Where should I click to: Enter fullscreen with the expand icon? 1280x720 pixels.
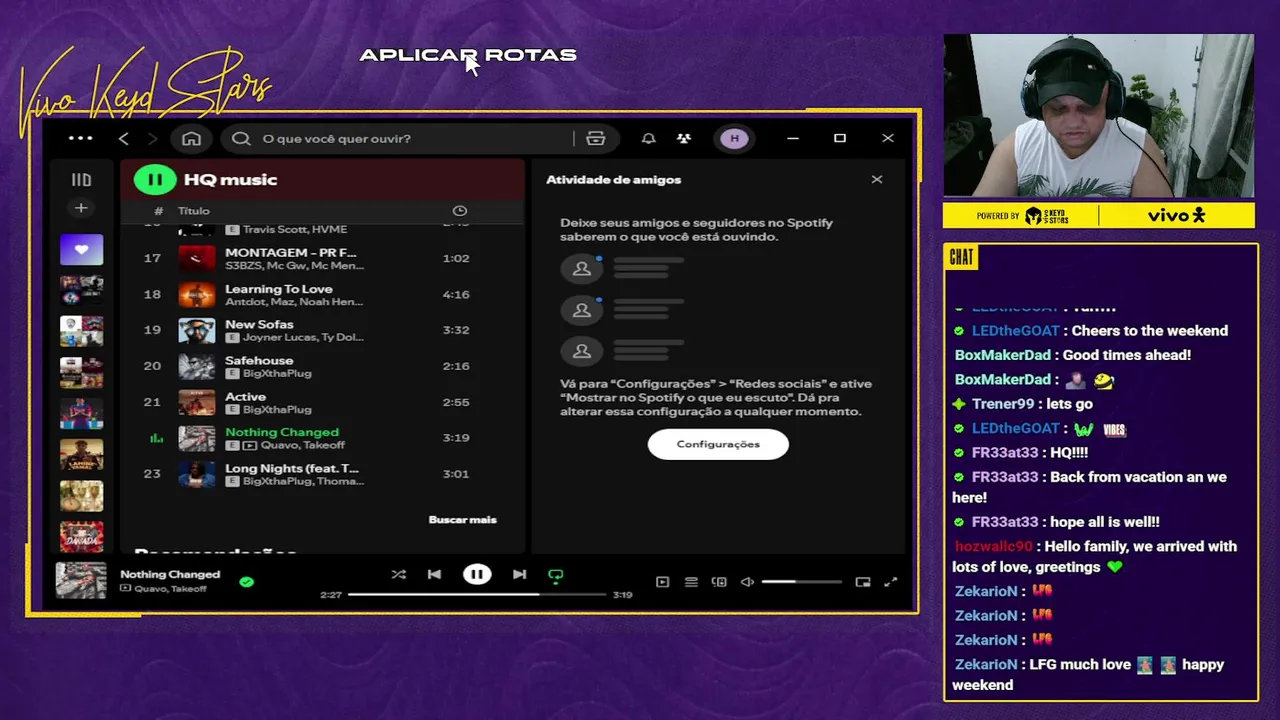[891, 582]
